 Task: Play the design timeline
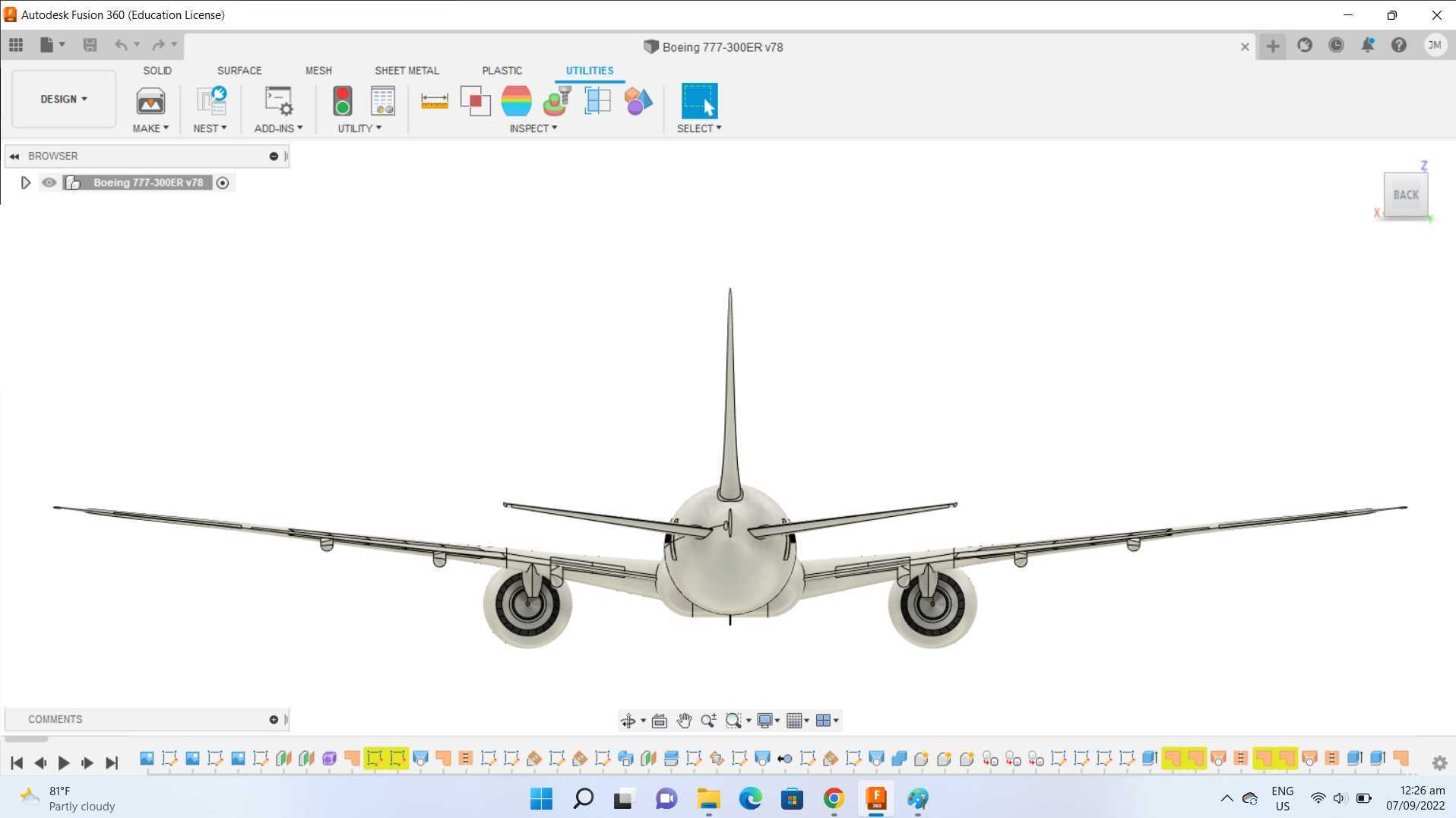click(64, 763)
